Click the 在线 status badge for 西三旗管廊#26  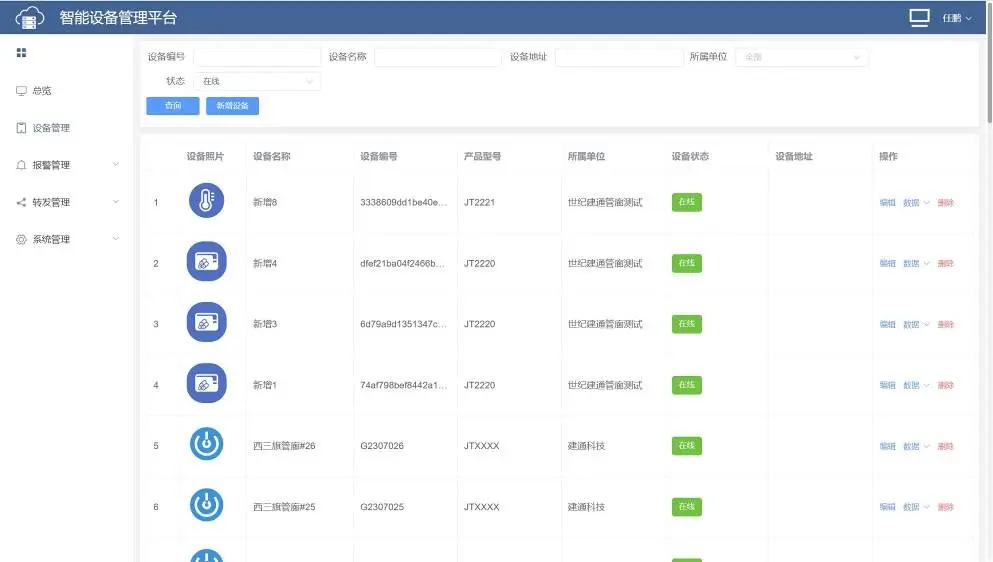coord(686,445)
